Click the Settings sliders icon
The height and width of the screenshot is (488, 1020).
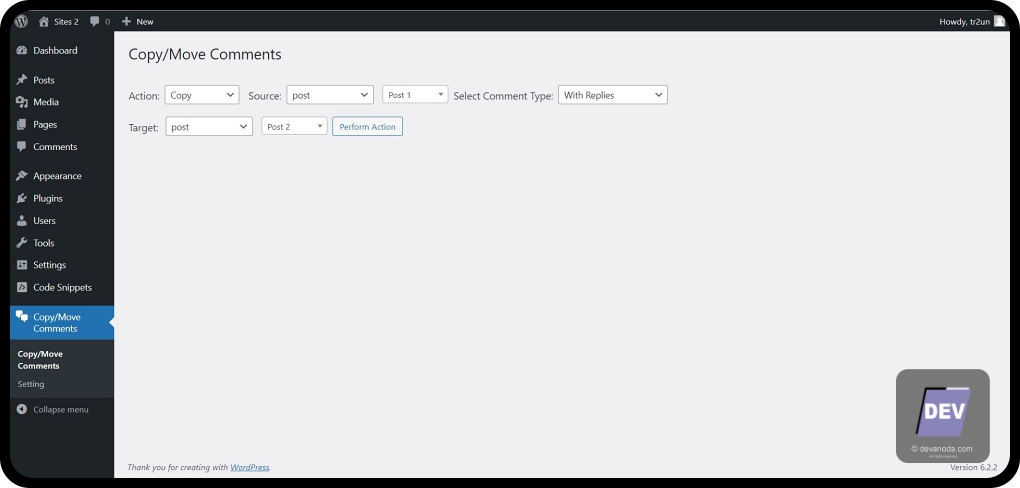click(x=21, y=265)
